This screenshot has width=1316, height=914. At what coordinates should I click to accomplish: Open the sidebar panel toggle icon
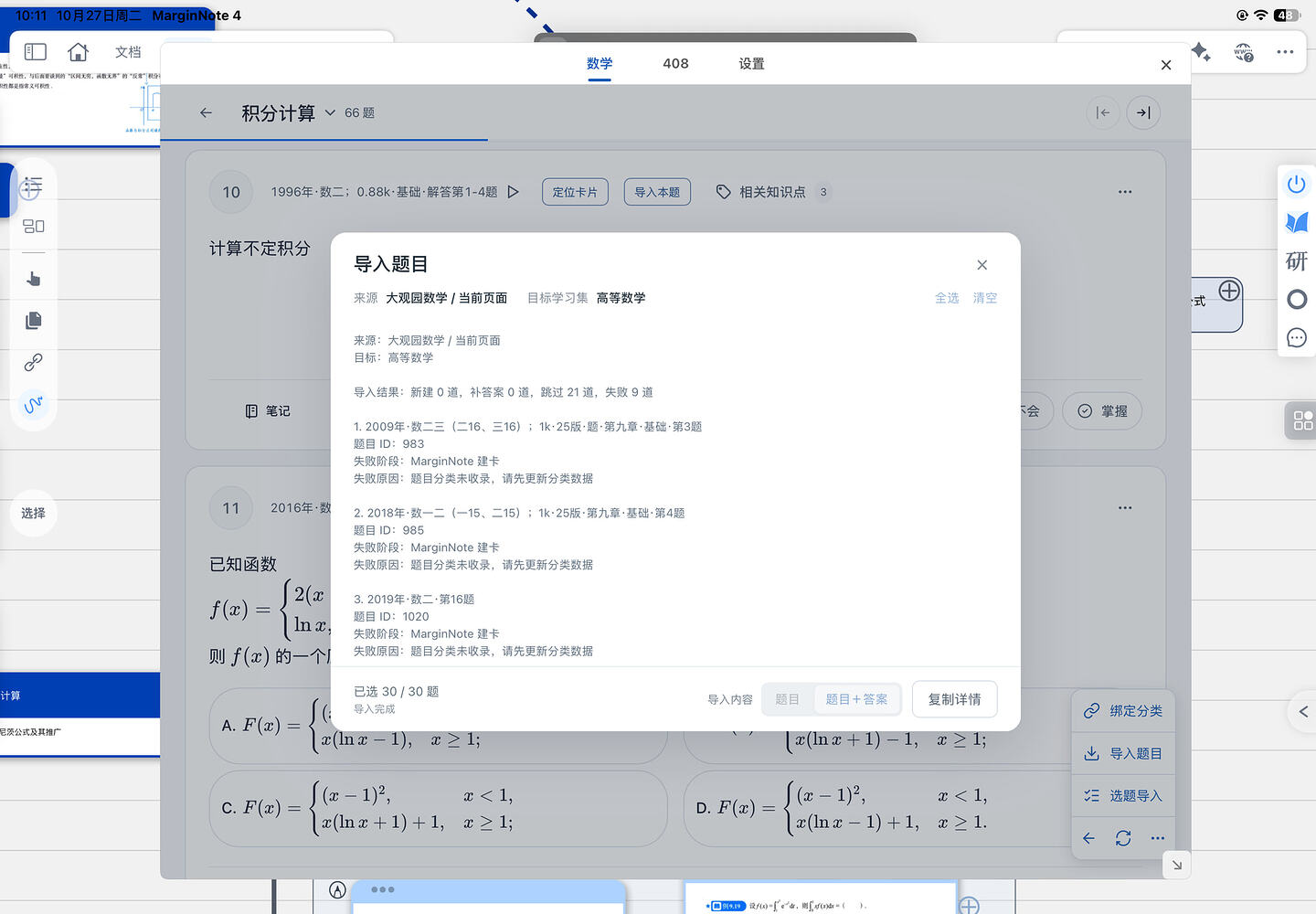(36, 52)
